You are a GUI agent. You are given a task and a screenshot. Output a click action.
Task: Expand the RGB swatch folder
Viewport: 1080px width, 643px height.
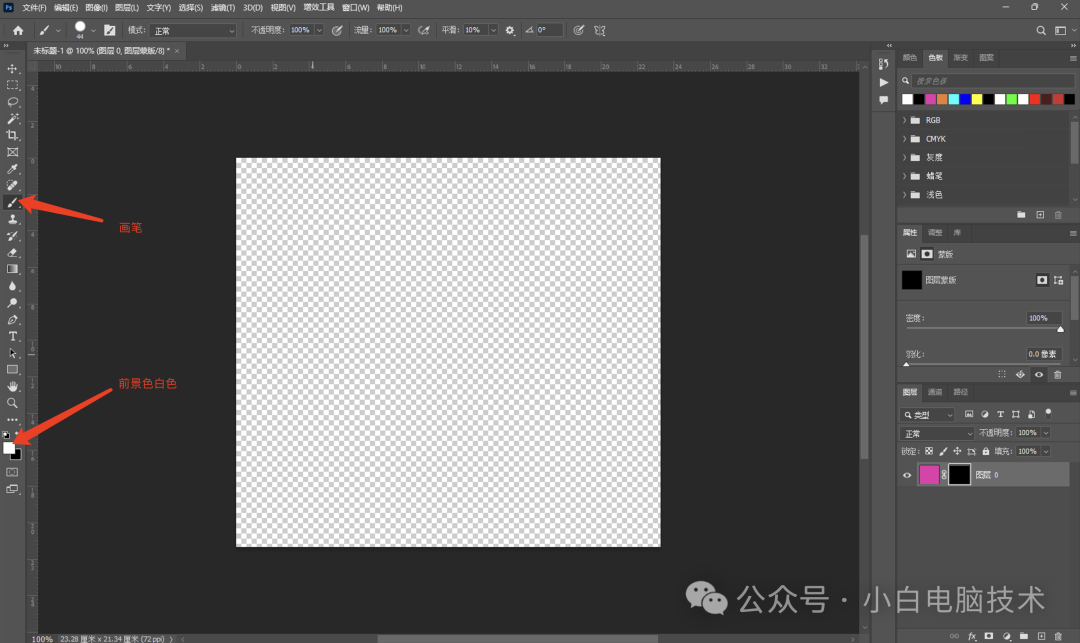[904, 120]
